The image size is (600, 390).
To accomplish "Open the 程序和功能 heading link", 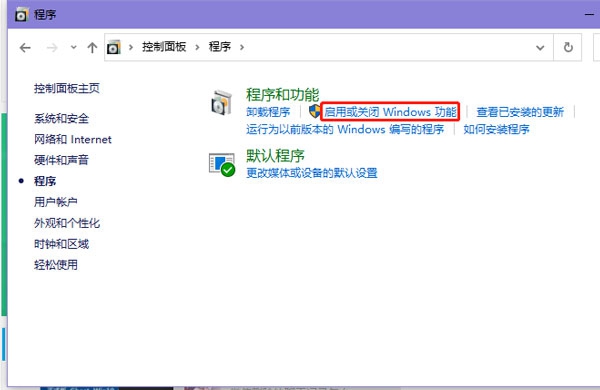I will tap(282, 95).
